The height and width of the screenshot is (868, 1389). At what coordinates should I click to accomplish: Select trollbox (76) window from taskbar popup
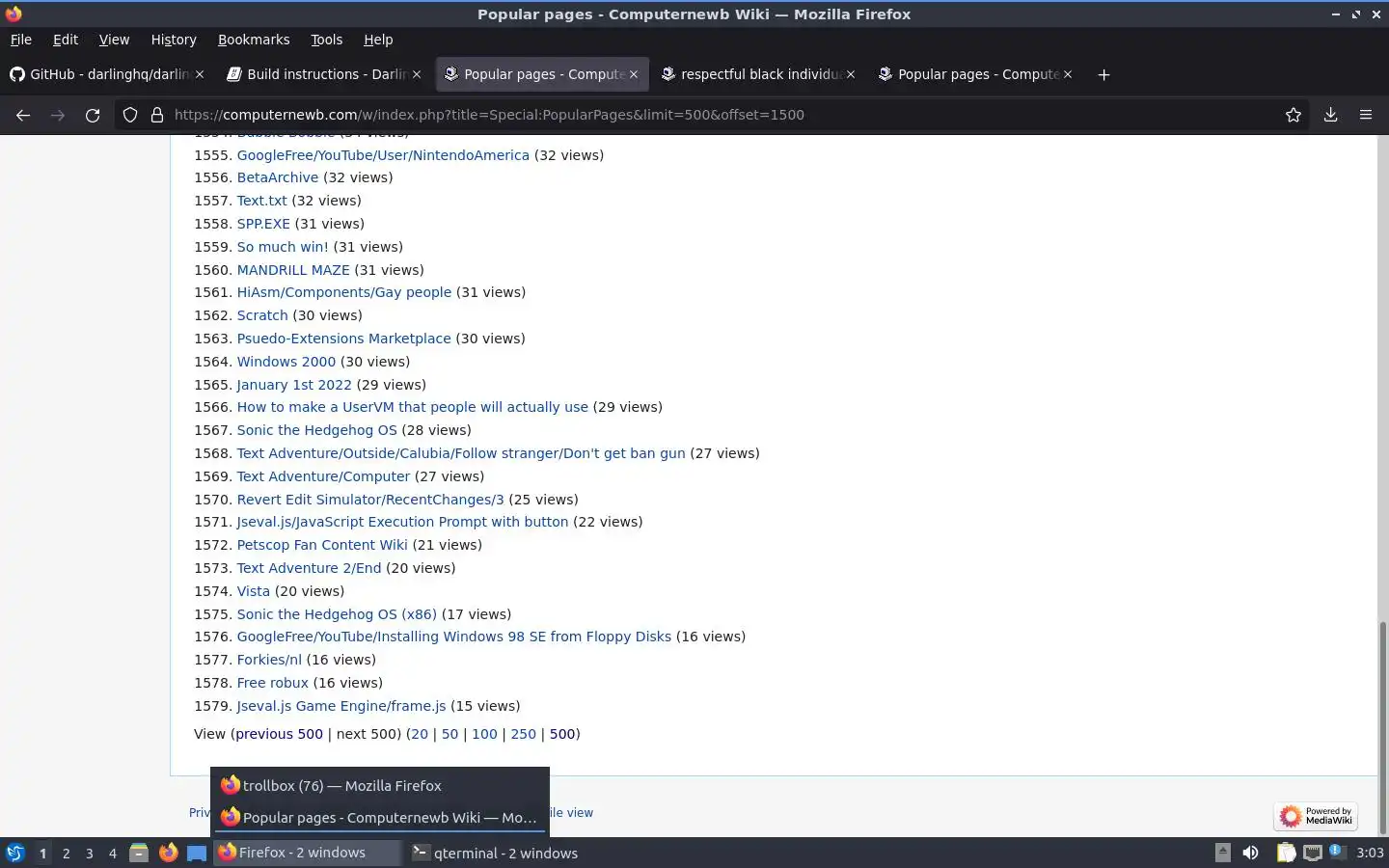pos(380,786)
